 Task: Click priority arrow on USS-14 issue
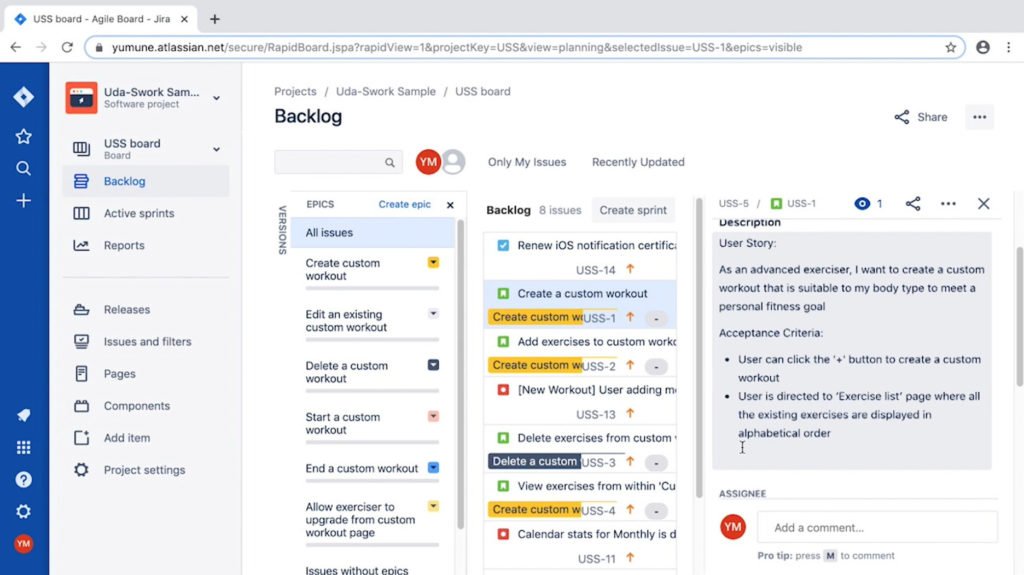pos(630,269)
